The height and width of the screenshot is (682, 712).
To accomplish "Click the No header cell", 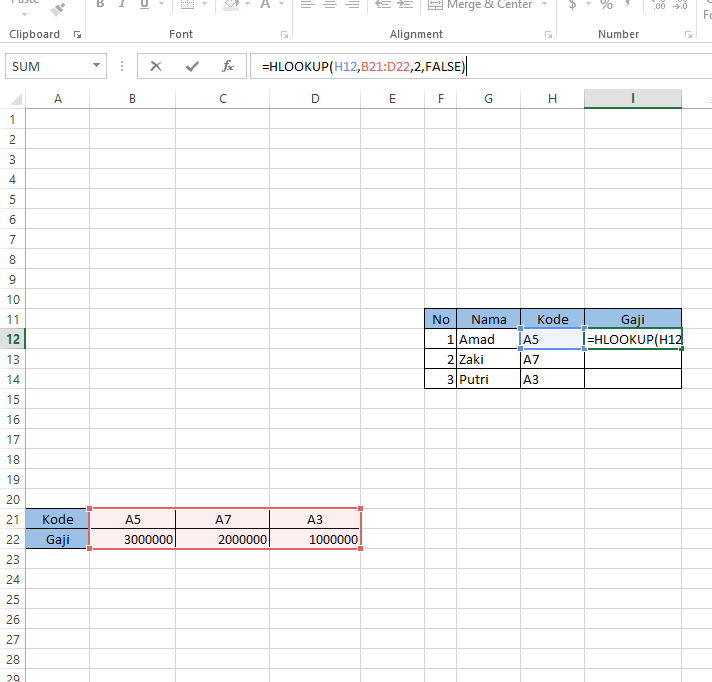I will (x=440, y=319).
